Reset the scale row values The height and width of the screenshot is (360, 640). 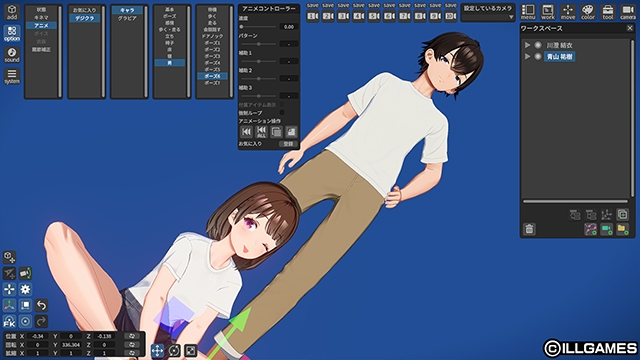[132, 353]
